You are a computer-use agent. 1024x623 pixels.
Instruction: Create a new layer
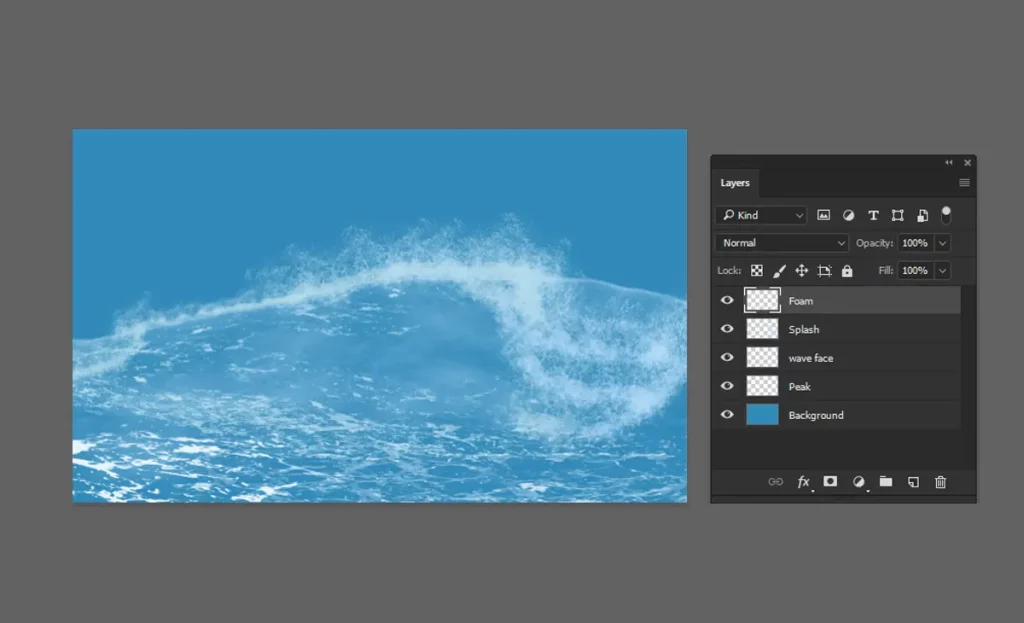click(x=912, y=482)
